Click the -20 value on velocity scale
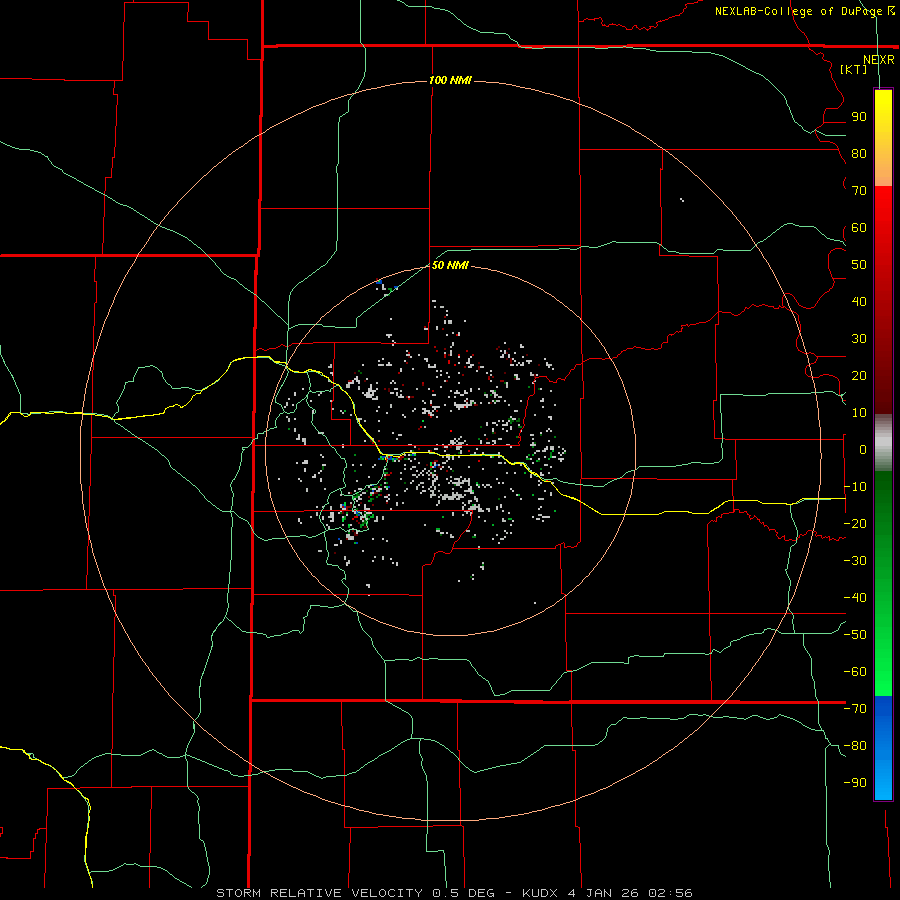The width and height of the screenshot is (900, 900). click(855, 523)
